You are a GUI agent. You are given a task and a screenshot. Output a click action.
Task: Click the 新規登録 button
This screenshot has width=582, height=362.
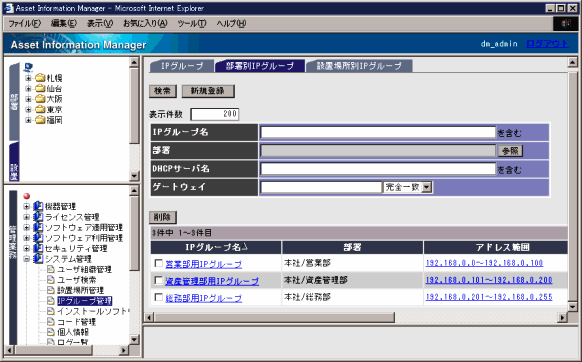pos(208,91)
